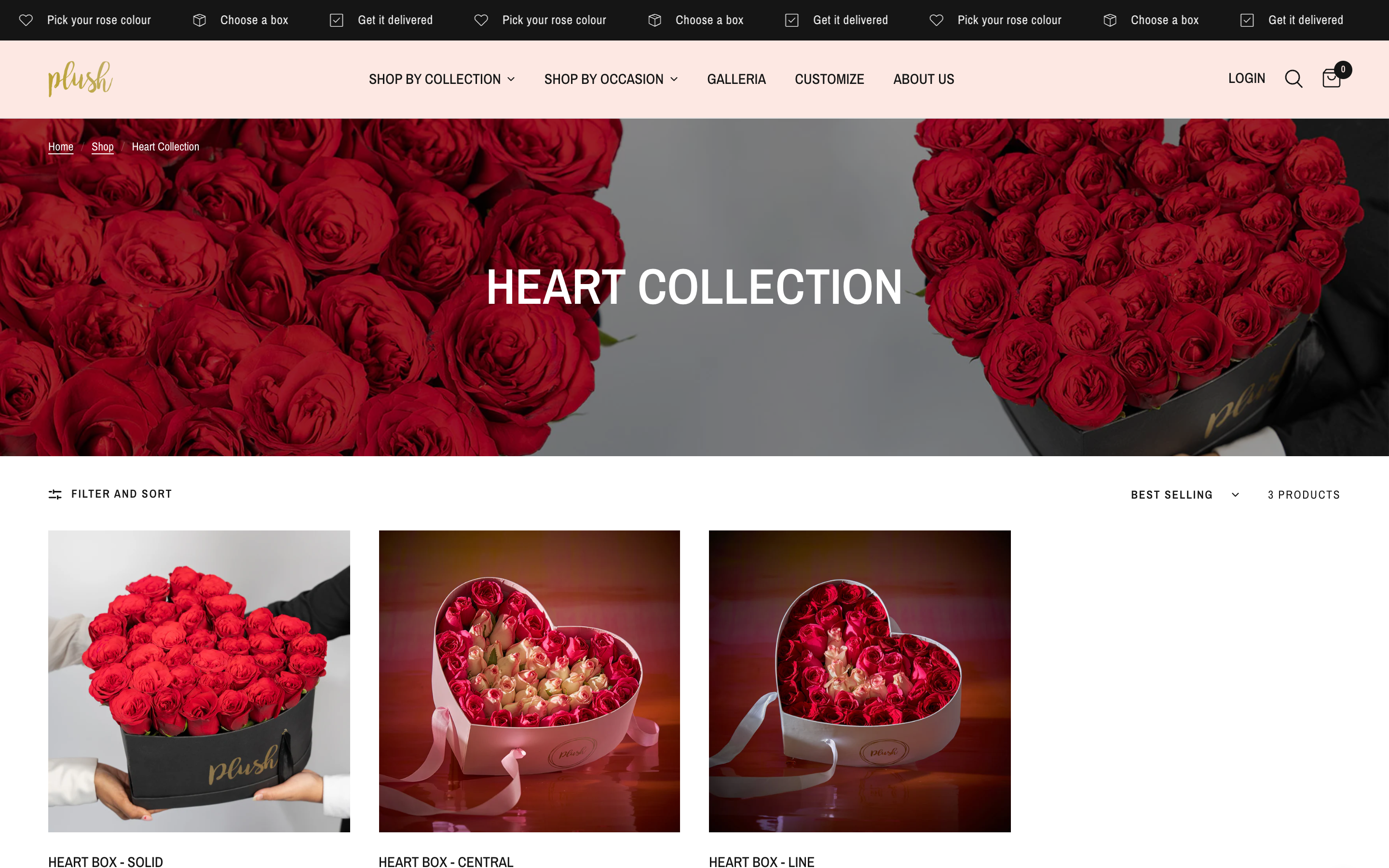Viewport: 1389px width, 868px height.
Task: Open the About Us page
Action: pyautogui.click(x=924, y=79)
